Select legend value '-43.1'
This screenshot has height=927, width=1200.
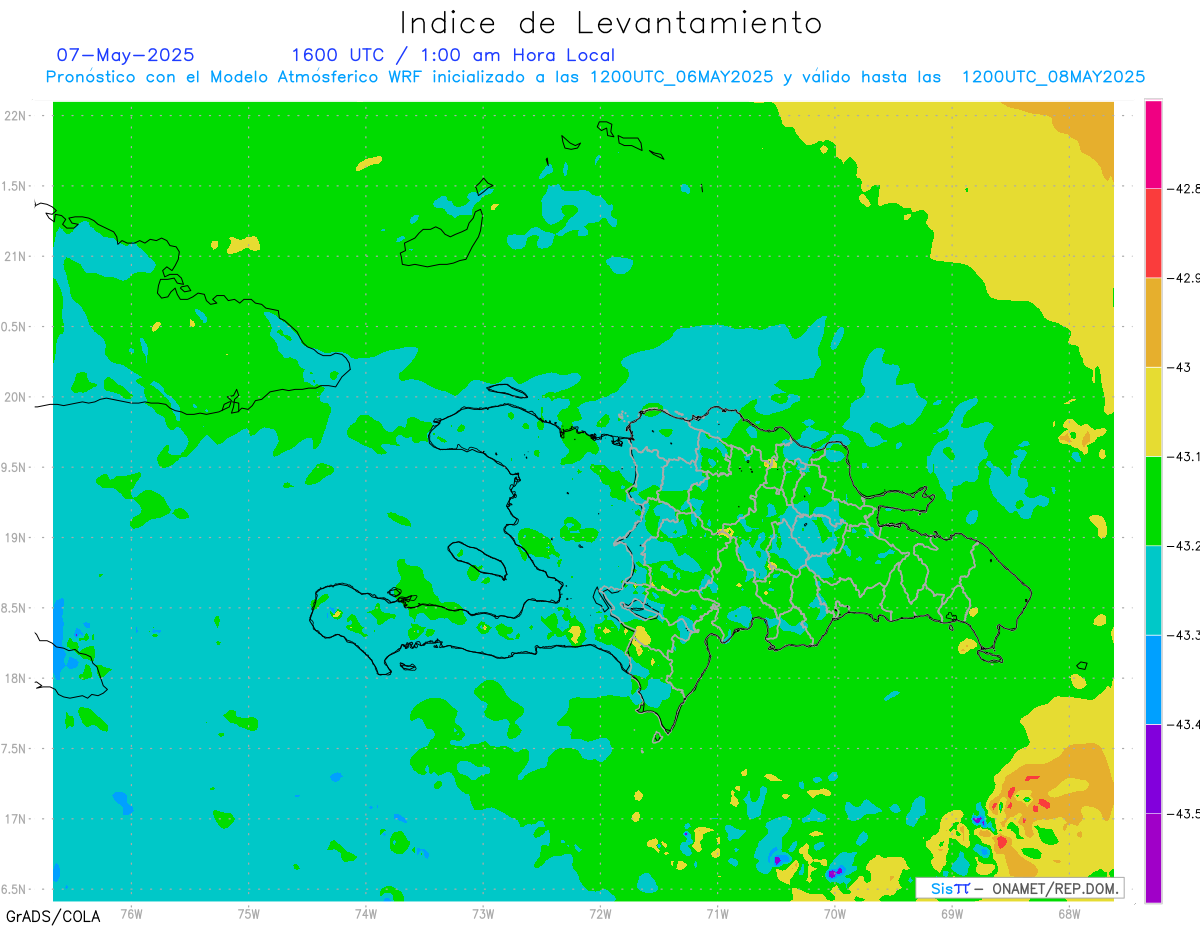click(x=1185, y=456)
